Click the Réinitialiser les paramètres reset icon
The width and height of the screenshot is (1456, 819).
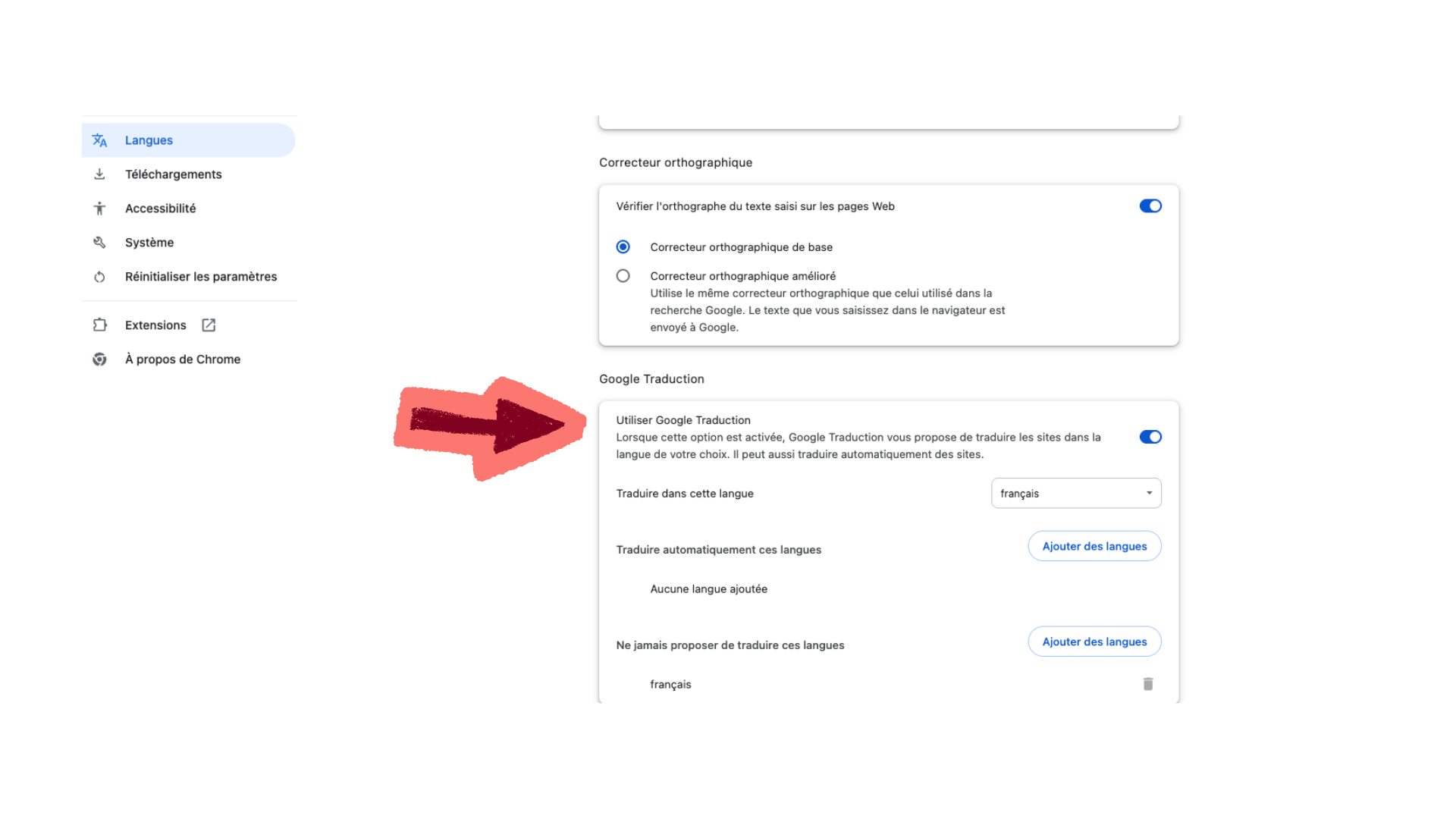(99, 277)
